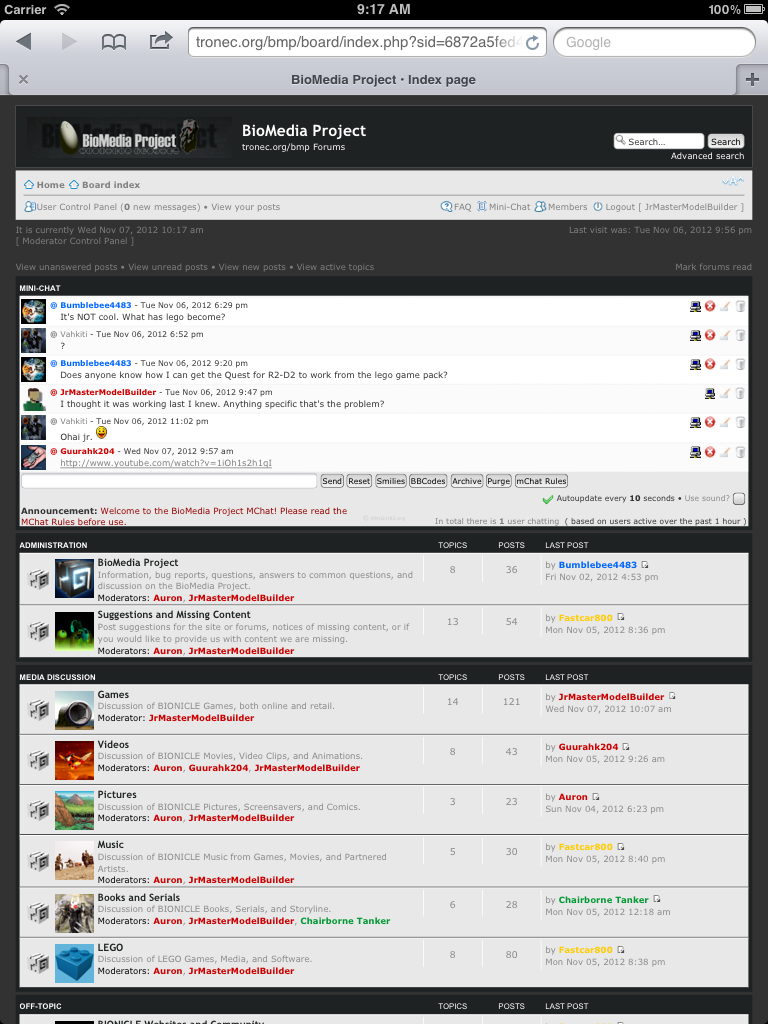The image size is (768, 1024).
Task: Open the FAQ link
Action: pos(456,207)
